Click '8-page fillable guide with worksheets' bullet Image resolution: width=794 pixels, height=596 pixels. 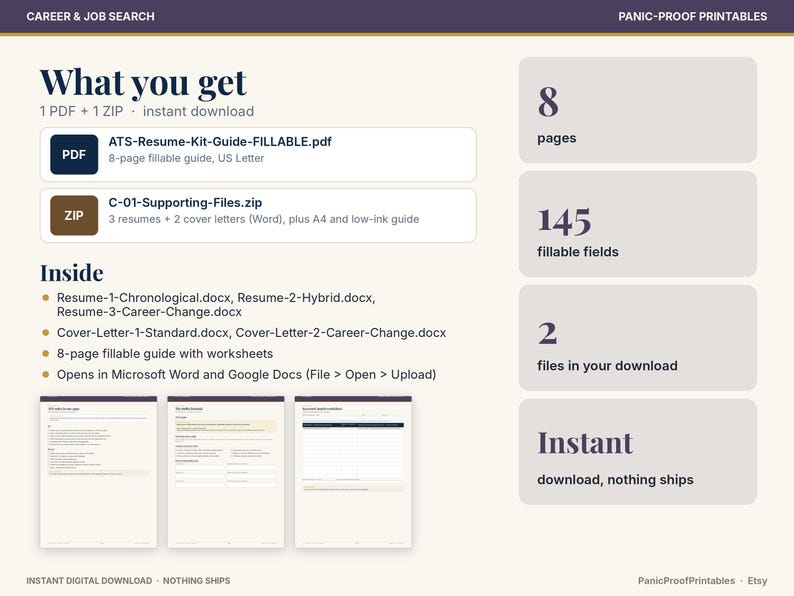(165, 354)
